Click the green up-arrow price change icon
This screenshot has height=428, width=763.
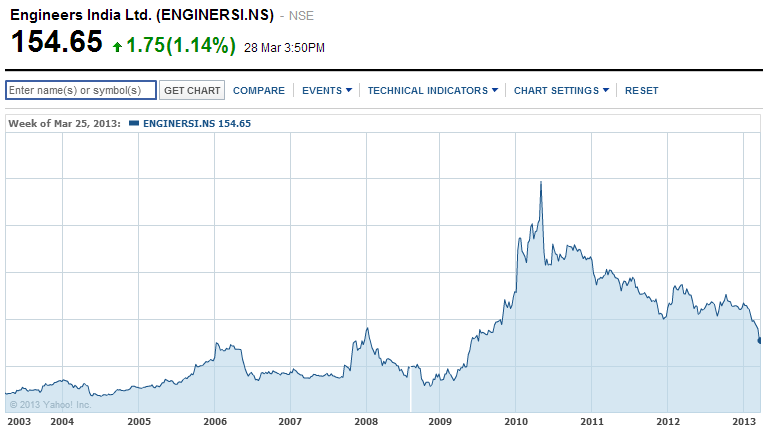point(117,47)
